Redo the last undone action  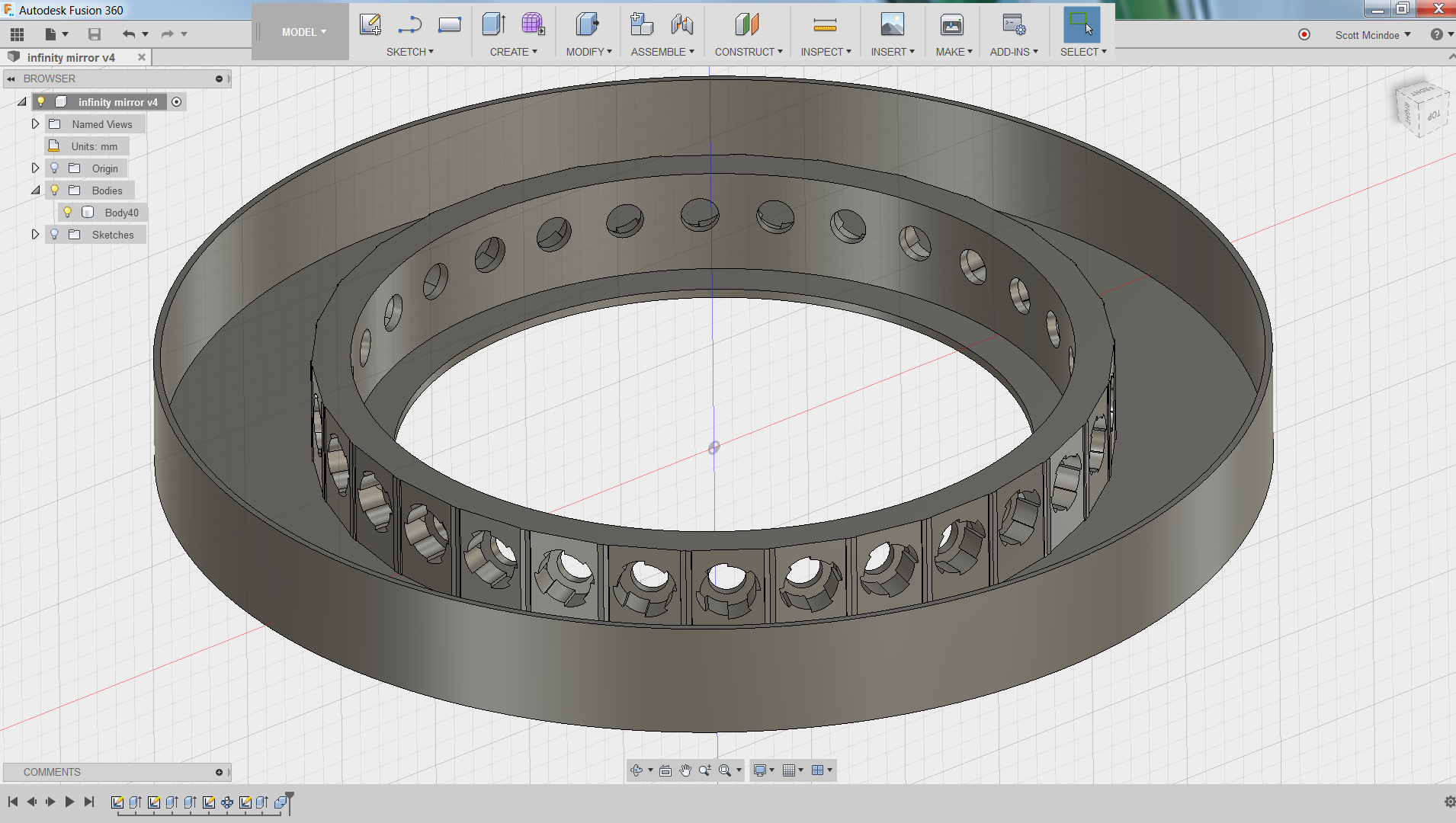pyautogui.click(x=168, y=34)
